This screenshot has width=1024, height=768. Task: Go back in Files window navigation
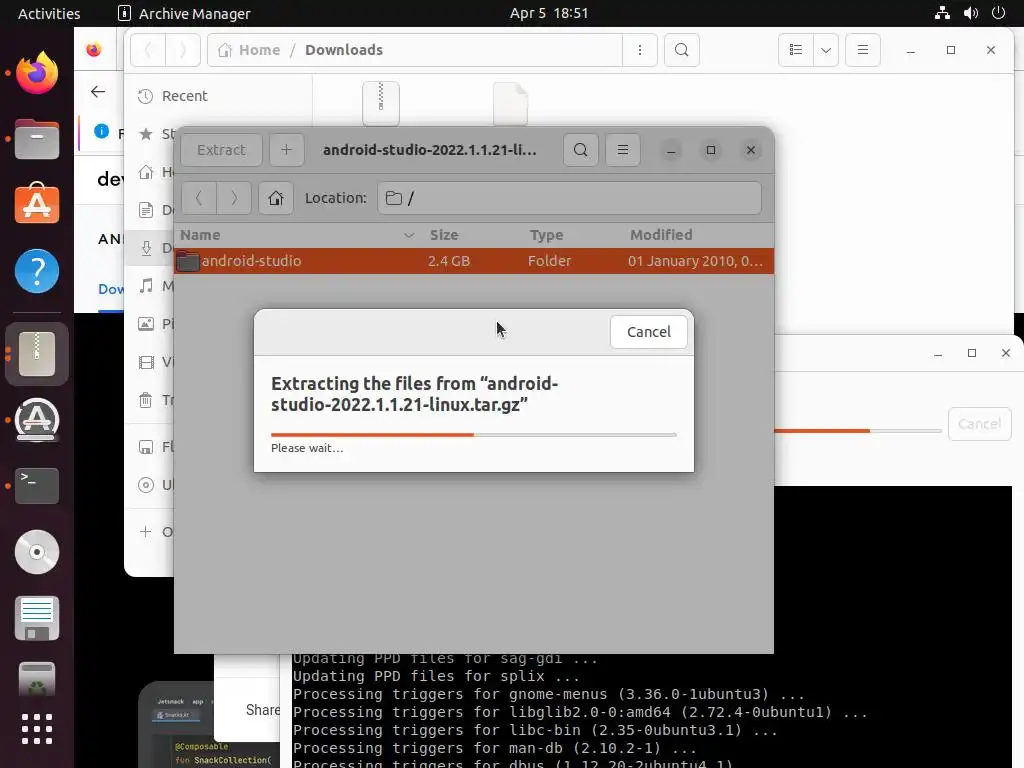tap(148, 50)
